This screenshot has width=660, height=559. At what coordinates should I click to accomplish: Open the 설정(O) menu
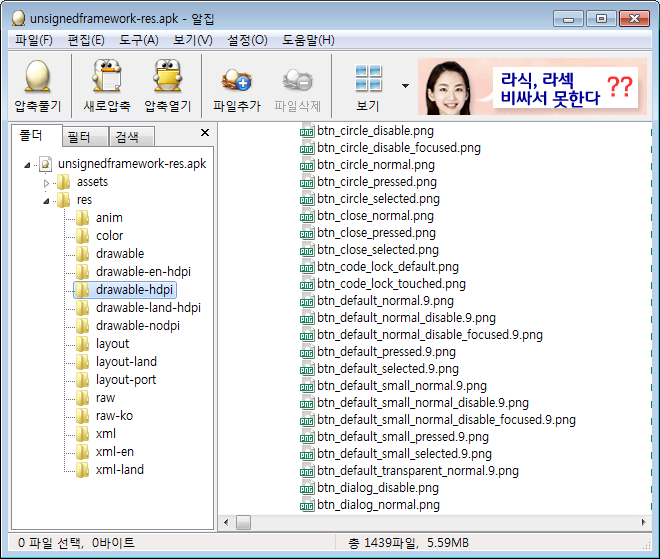(247, 40)
